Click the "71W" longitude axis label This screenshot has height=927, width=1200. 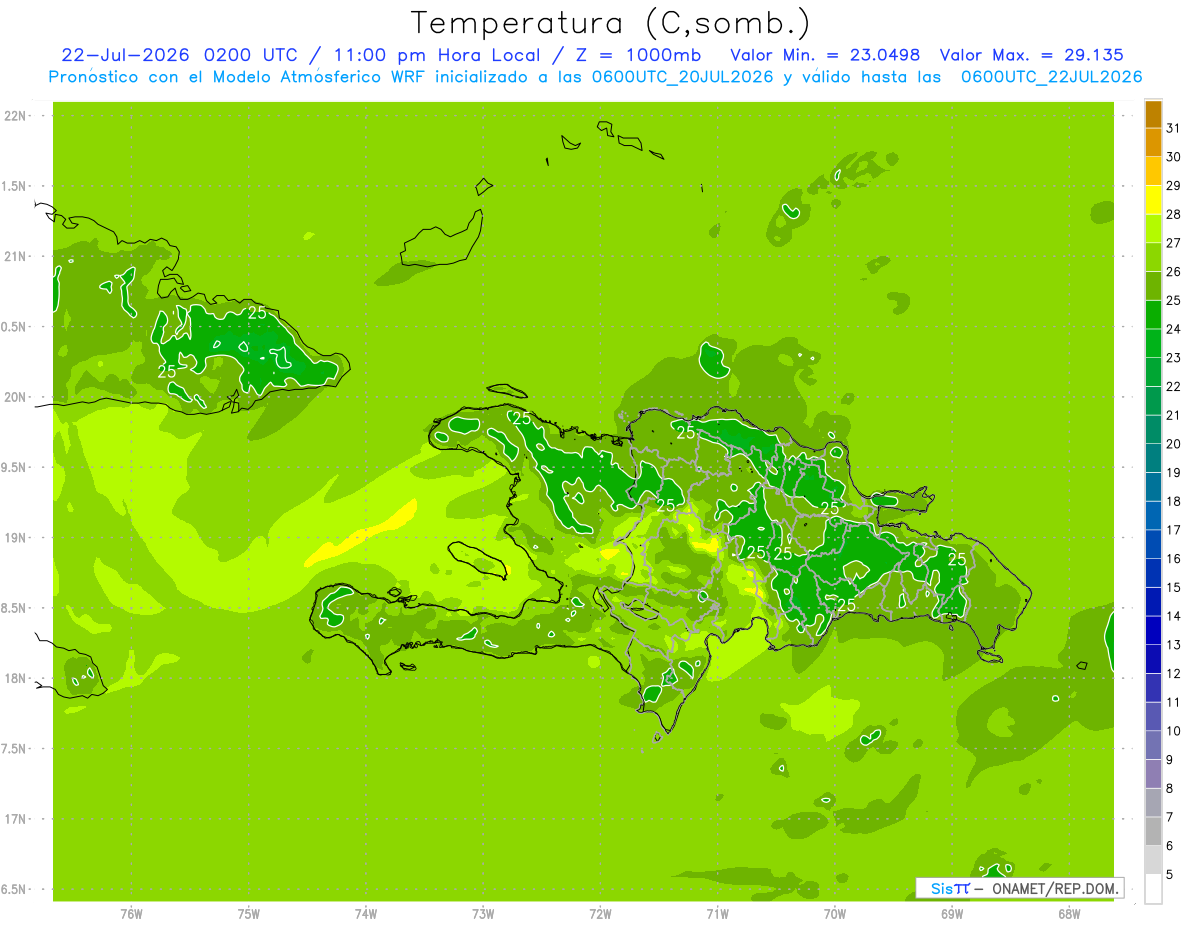(x=717, y=913)
